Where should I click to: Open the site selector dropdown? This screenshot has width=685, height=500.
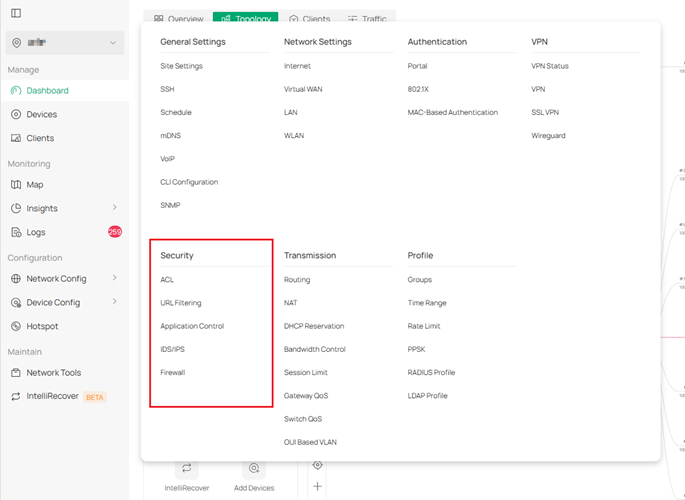[x=65, y=43]
